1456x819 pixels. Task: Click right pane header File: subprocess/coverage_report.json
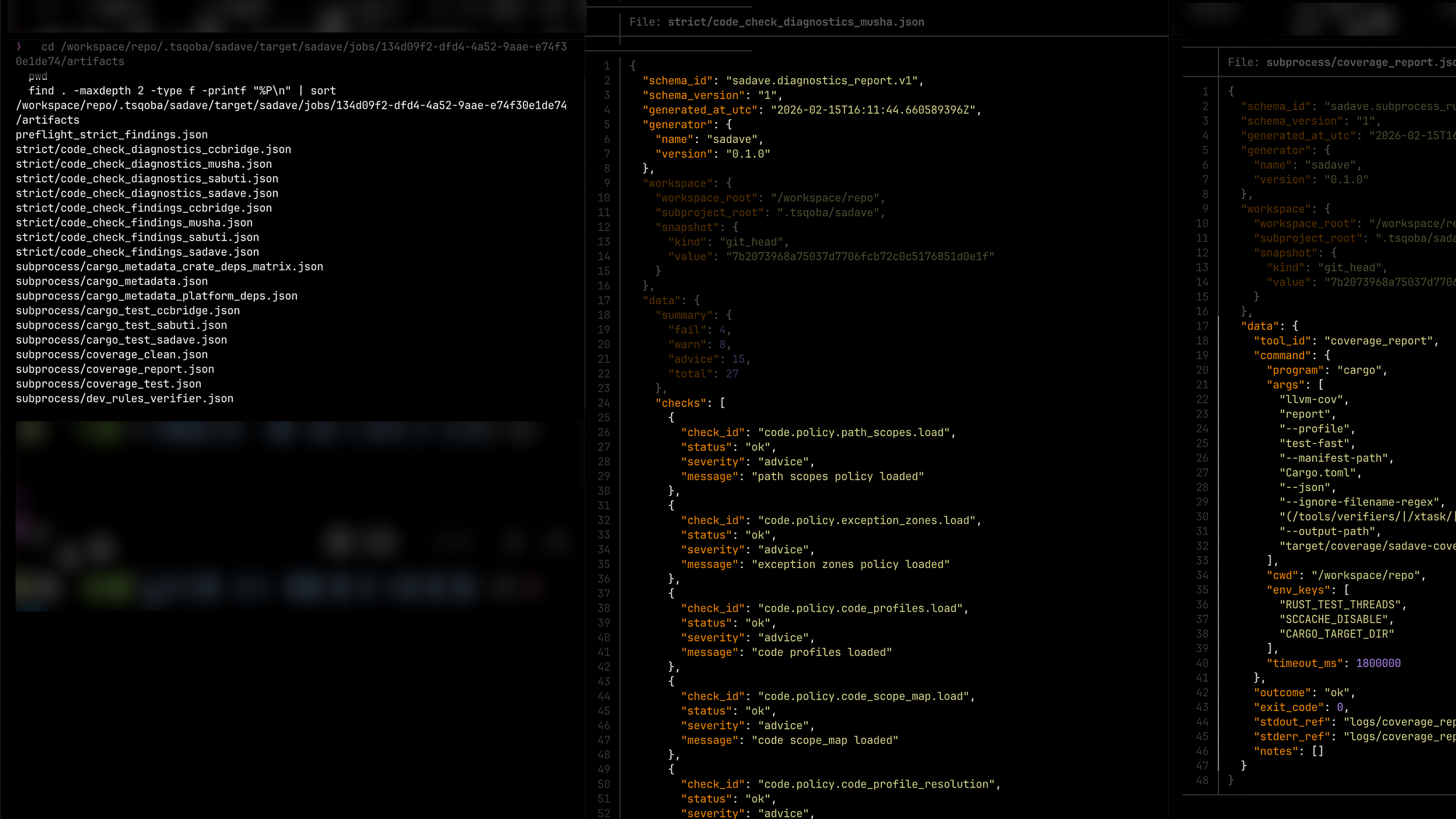[x=1341, y=62]
